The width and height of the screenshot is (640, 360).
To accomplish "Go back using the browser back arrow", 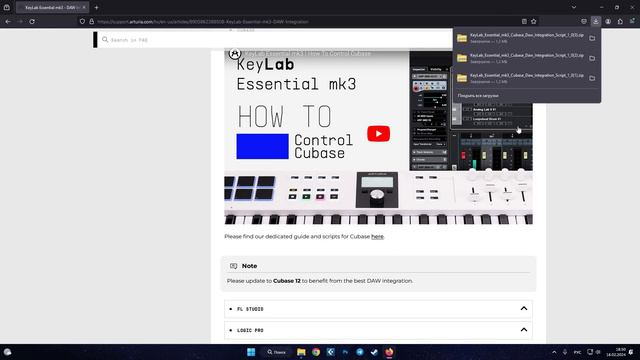I will click(8, 22).
